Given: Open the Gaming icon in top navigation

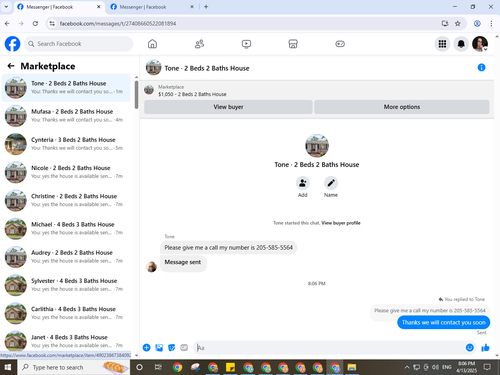Looking at the screenshot, I should pos(340,44).
